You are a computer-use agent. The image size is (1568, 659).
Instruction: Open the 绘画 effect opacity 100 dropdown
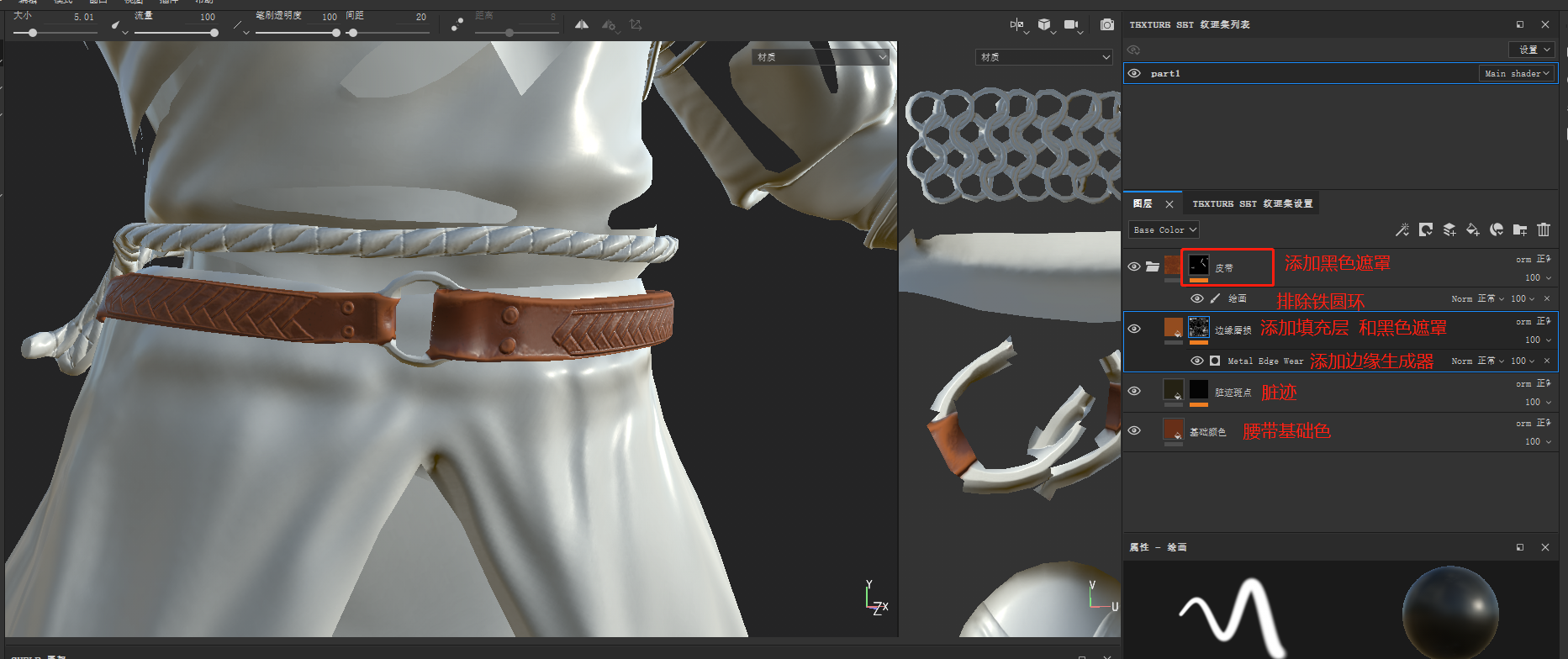point(1523,298)
